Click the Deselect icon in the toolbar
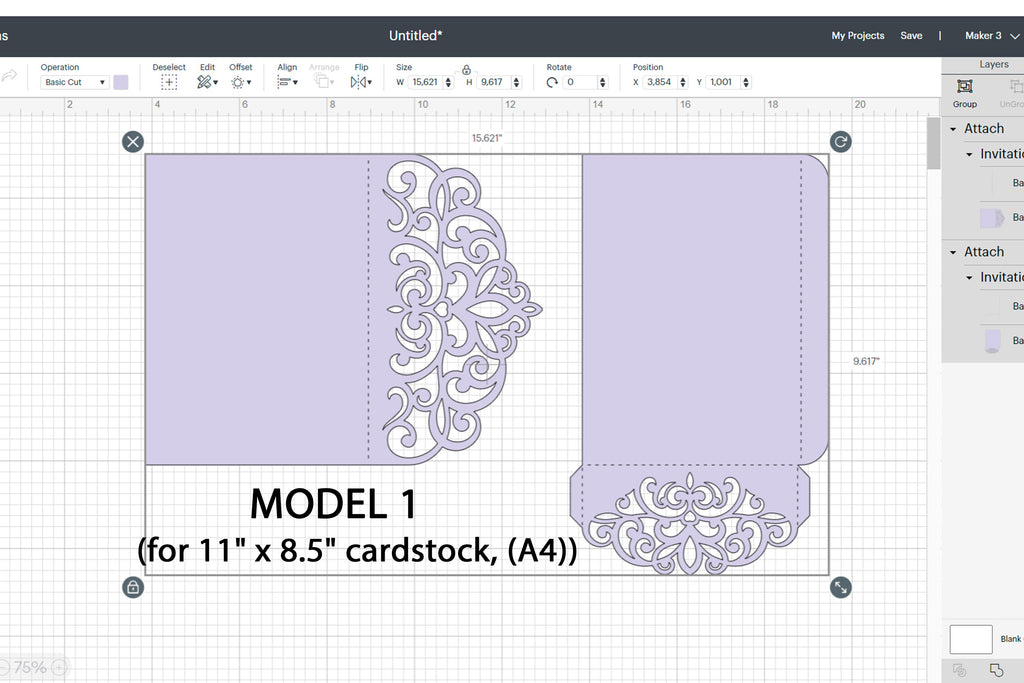Screen dimensions: 1024x683 point(169,82)
